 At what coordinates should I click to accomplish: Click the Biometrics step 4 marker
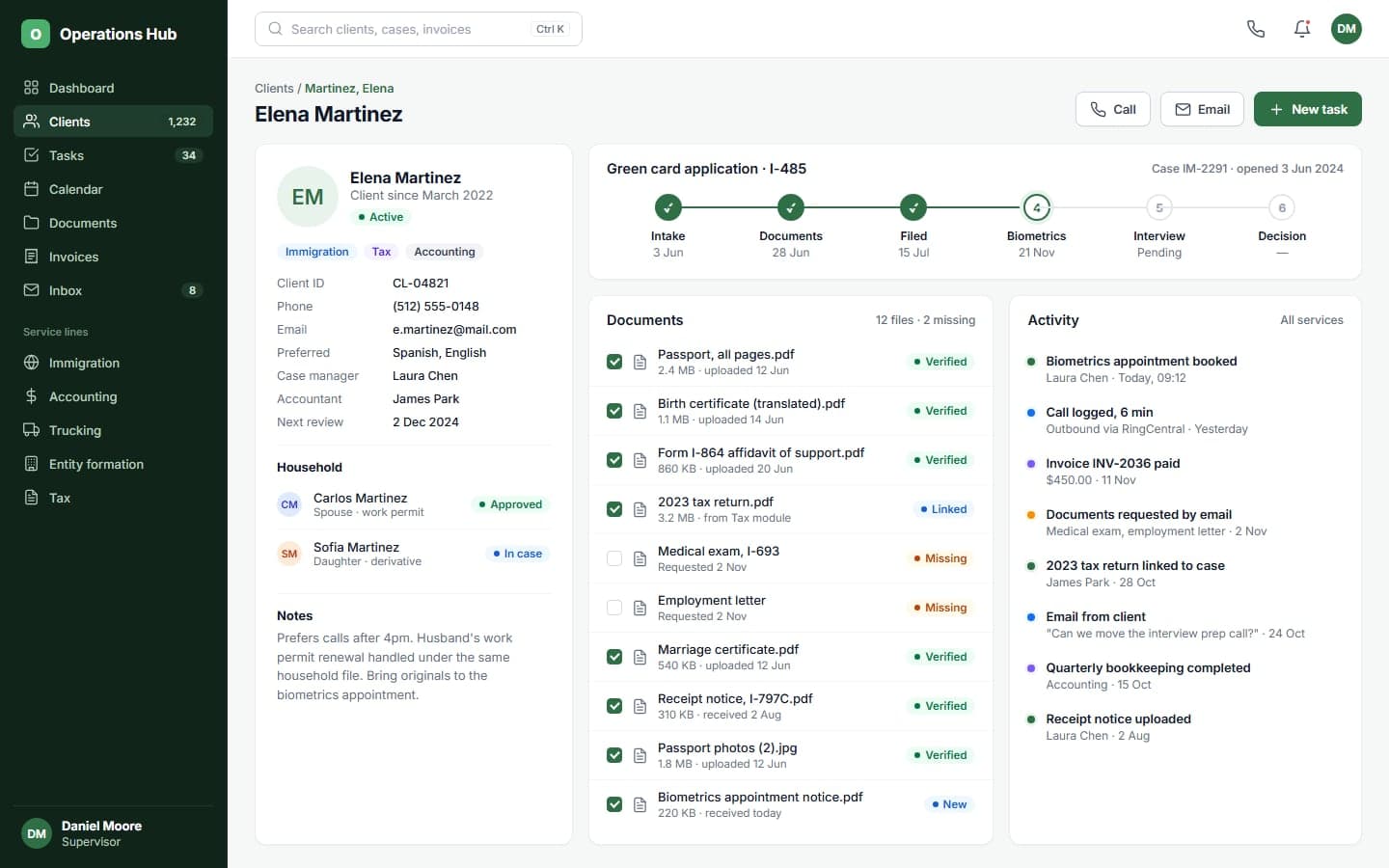coord(1036,207)
